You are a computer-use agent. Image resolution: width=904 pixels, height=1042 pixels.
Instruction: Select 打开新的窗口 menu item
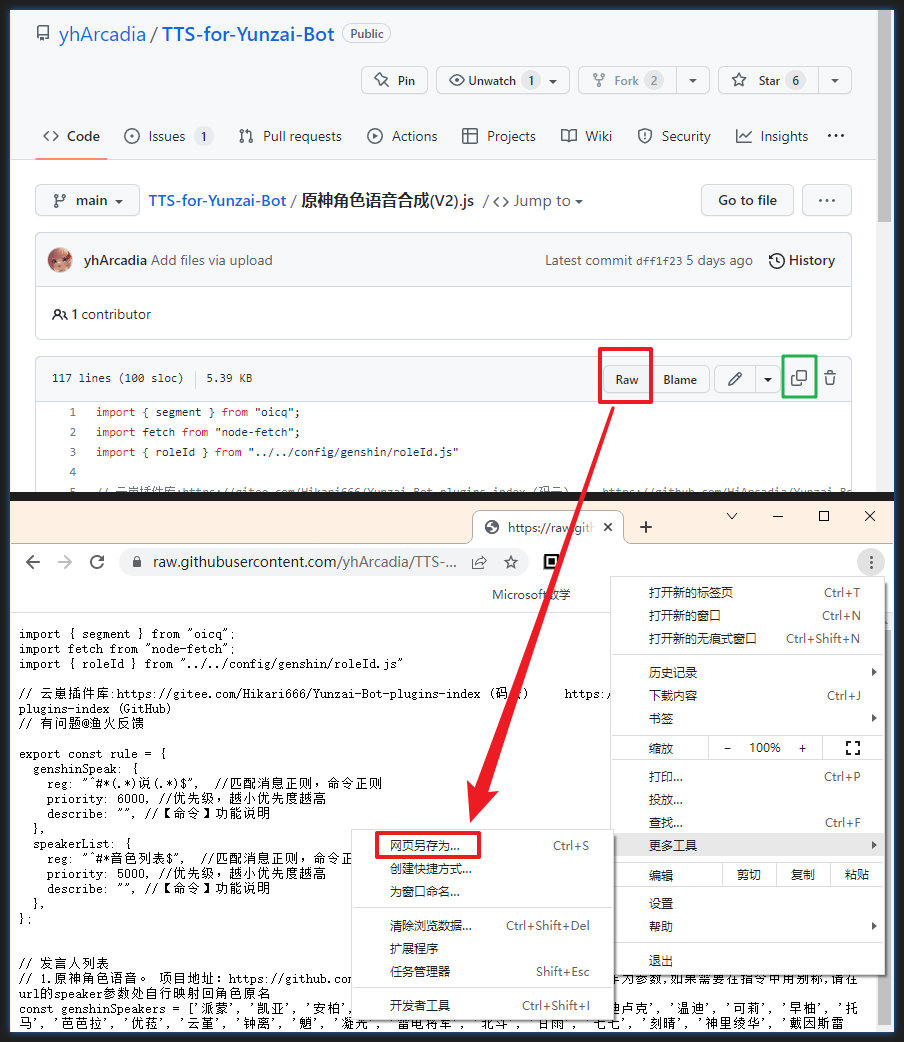point(748,616)
